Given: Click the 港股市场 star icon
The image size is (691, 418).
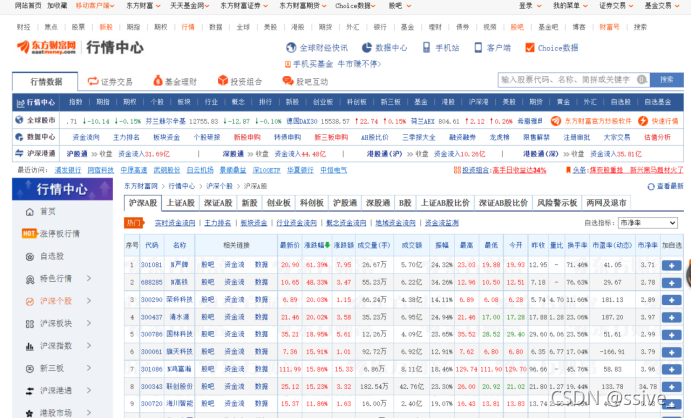Looking at the screenshot, I should 30,413.
